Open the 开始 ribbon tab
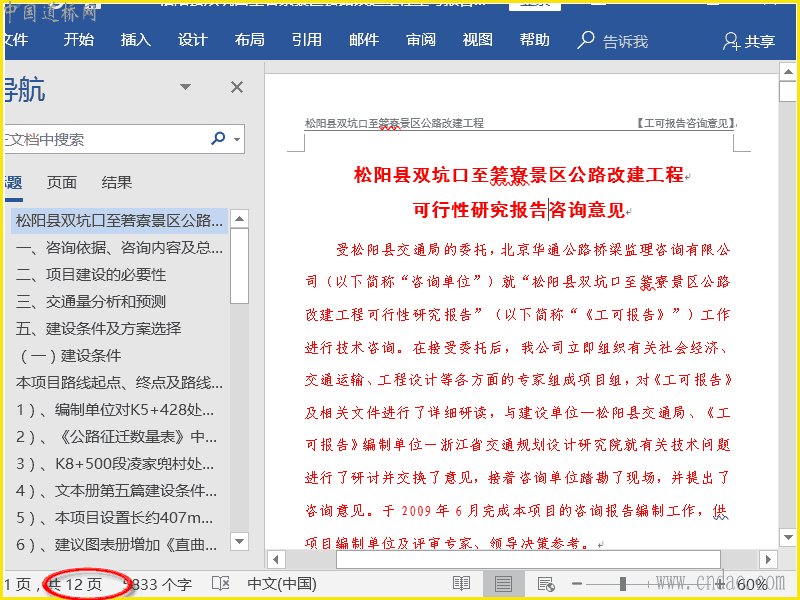 (79, 40)
